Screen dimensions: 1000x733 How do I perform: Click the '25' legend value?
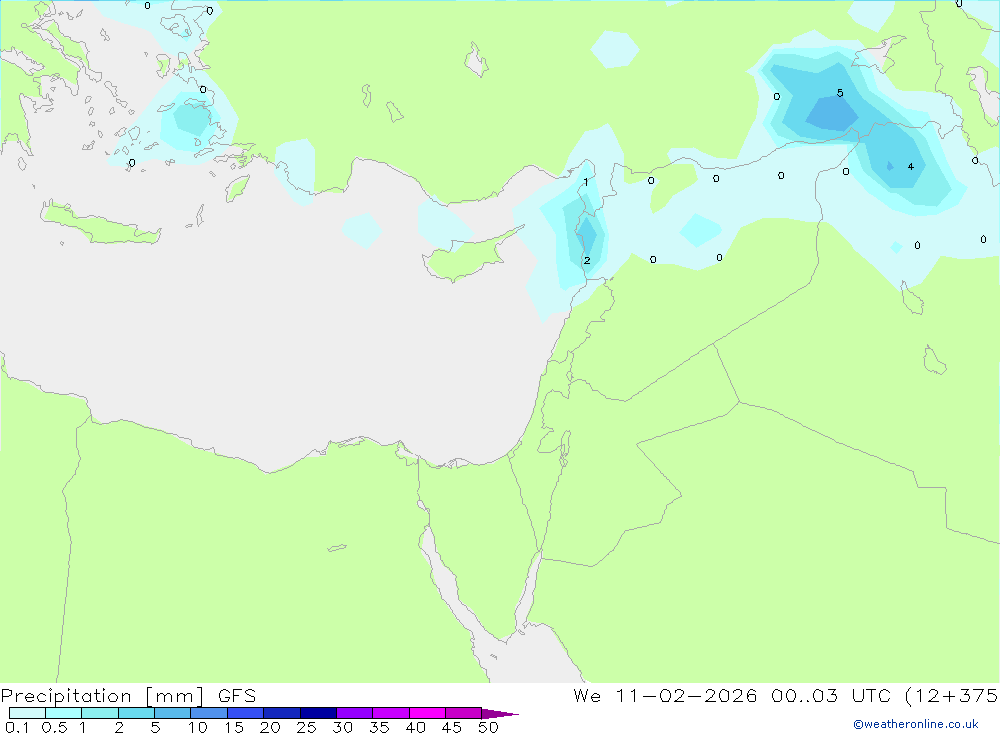click(307, 727)
